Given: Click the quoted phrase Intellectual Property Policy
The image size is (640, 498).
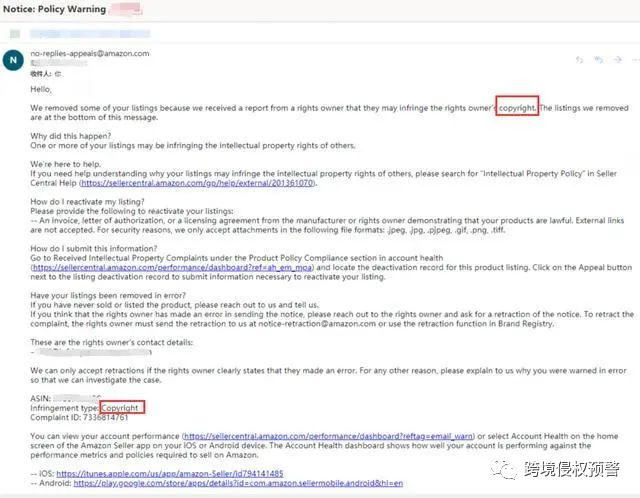Looking at the screenshot, I should (533, 174).
